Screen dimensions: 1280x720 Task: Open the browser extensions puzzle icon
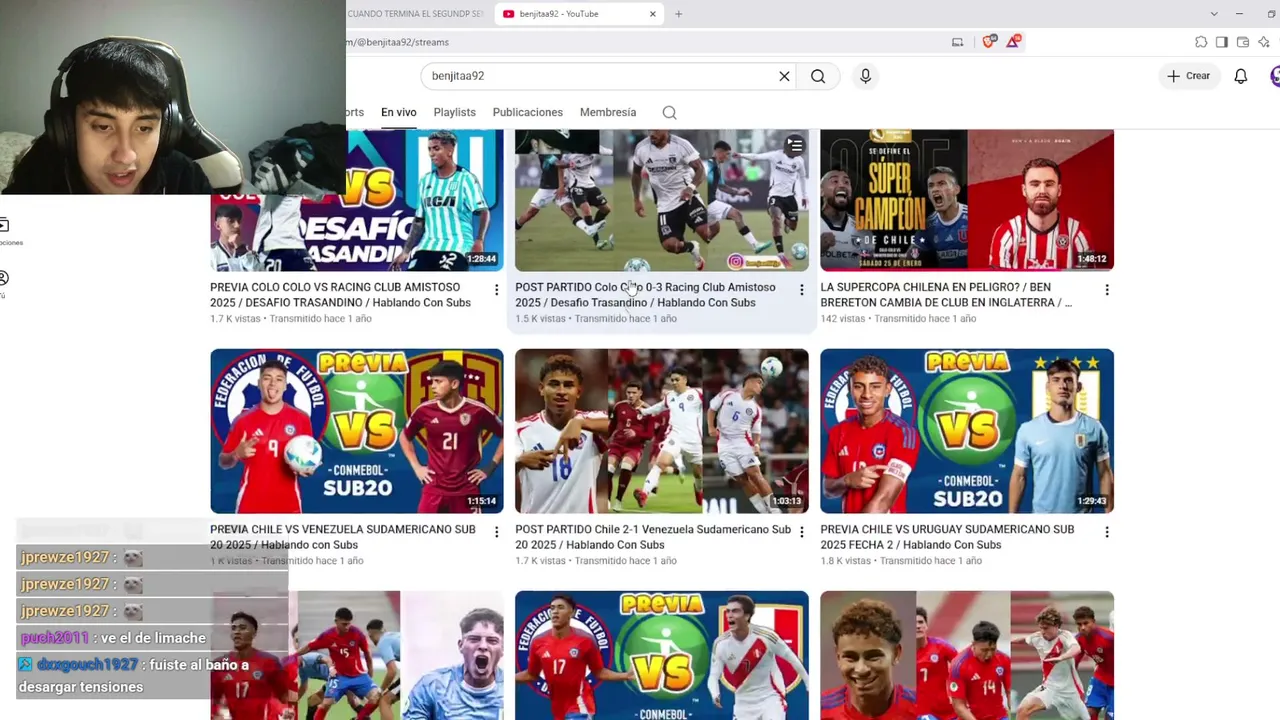[x=1201, y=42]
